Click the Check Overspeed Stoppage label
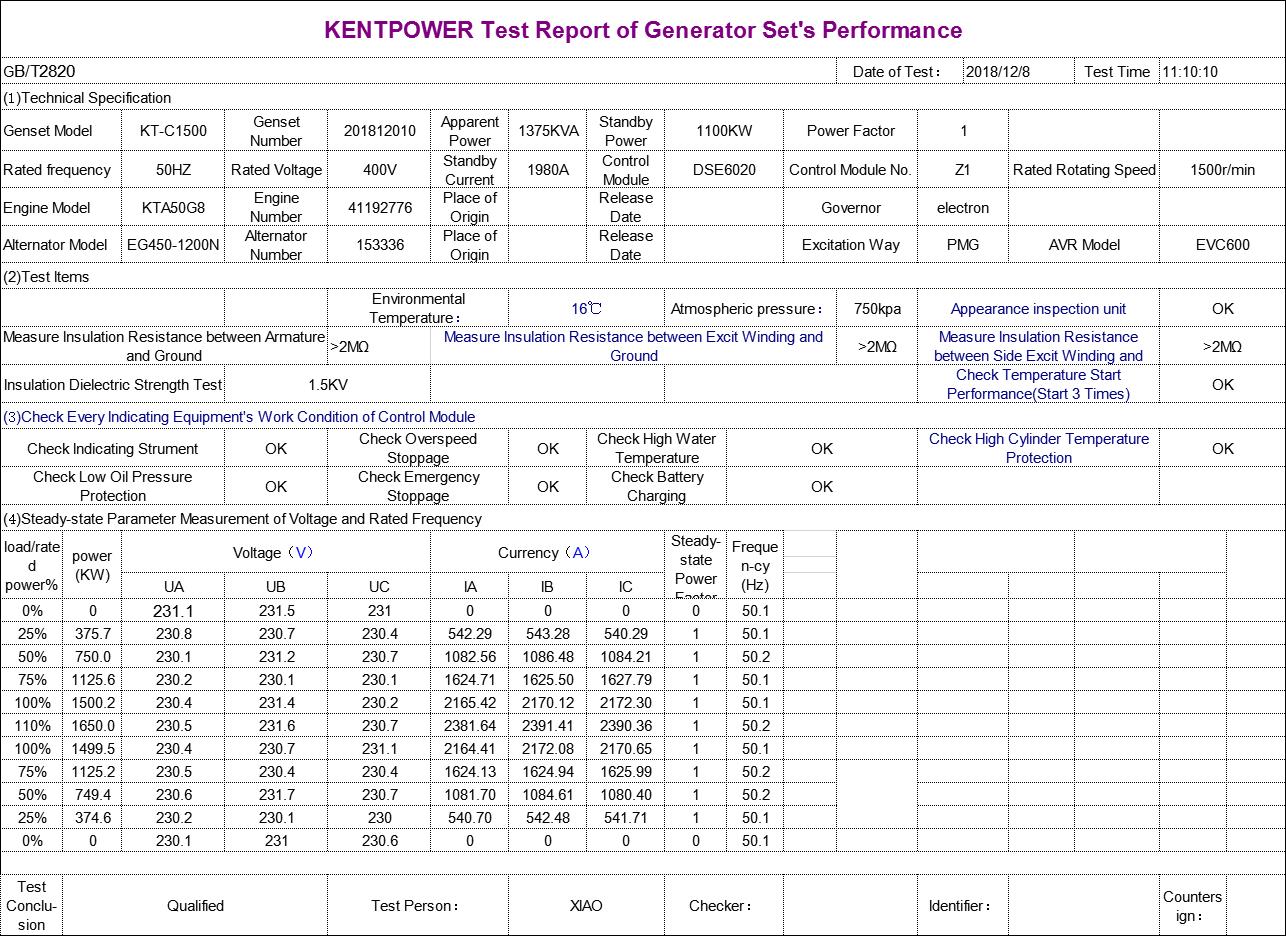This screenshot has width=1286, height=936. point(418,448)
